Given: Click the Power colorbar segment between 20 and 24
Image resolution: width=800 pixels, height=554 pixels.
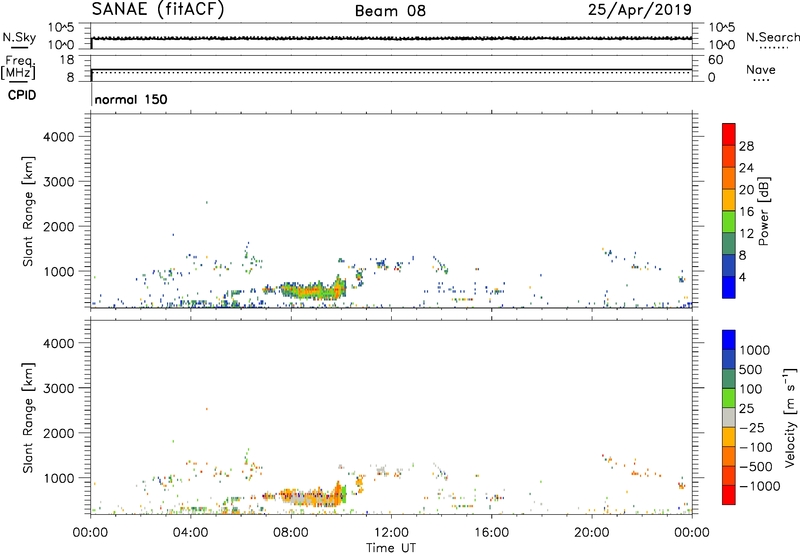Looking at the screenshot, I should pyautogui.click(x=729, y=178).
